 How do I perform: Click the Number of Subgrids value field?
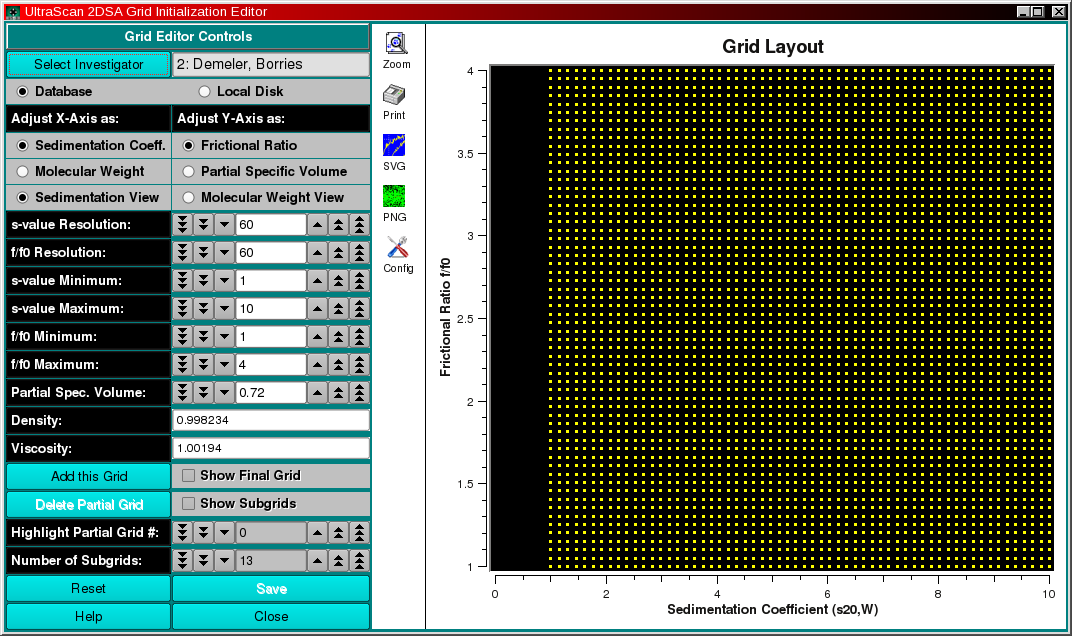coord(271,561)
